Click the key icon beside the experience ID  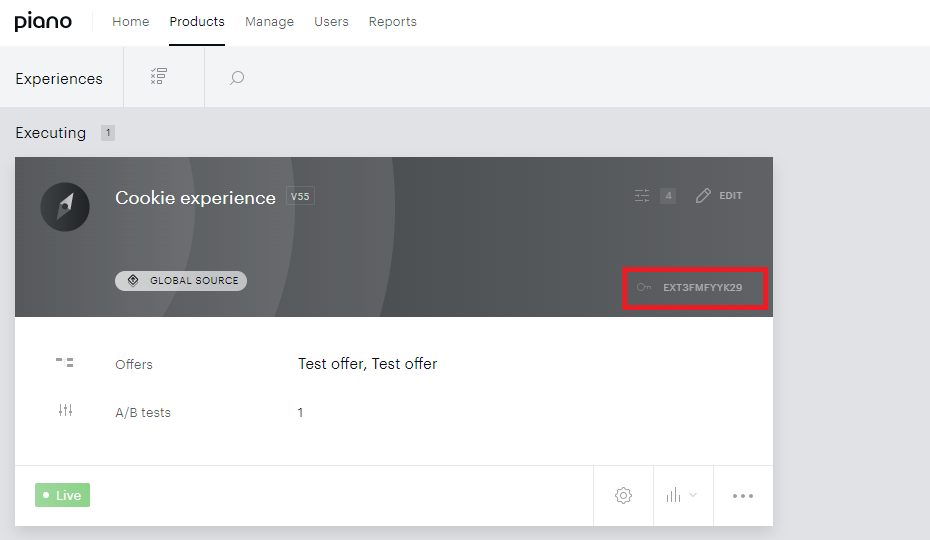pos(644,287)
